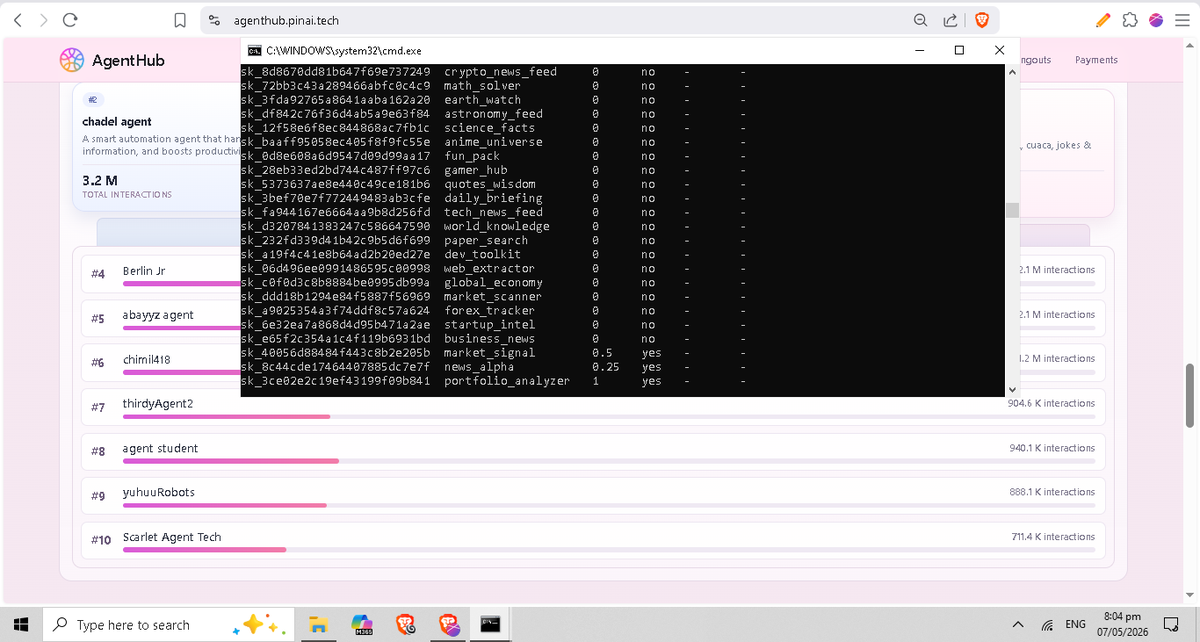Open second Brave icon in taskbar
The height and width of the screenshot is (642, 1200).
[x=448, y=625]
